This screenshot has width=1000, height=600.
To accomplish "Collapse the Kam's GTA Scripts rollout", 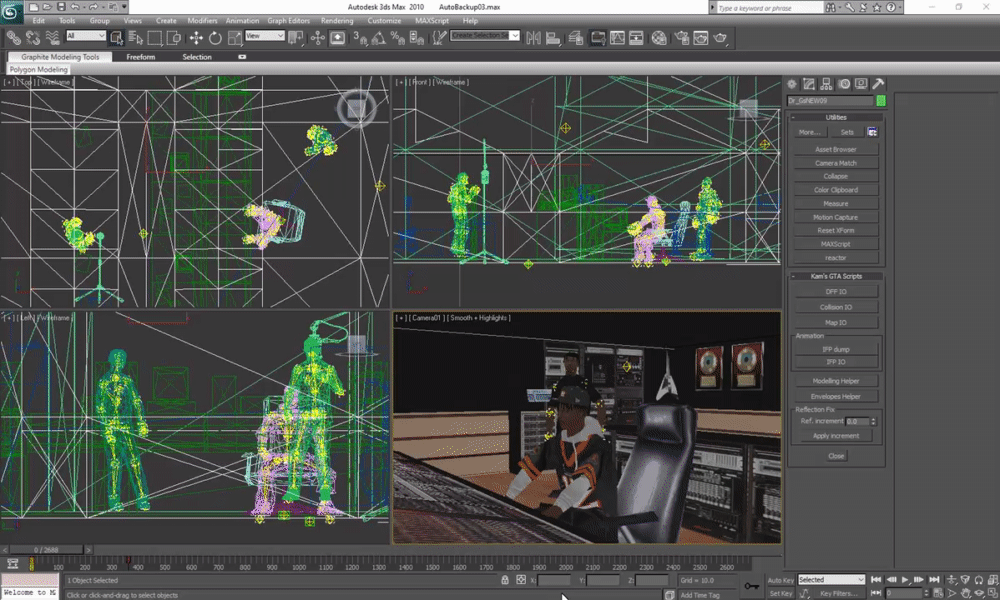I will (x=835, y=276).
